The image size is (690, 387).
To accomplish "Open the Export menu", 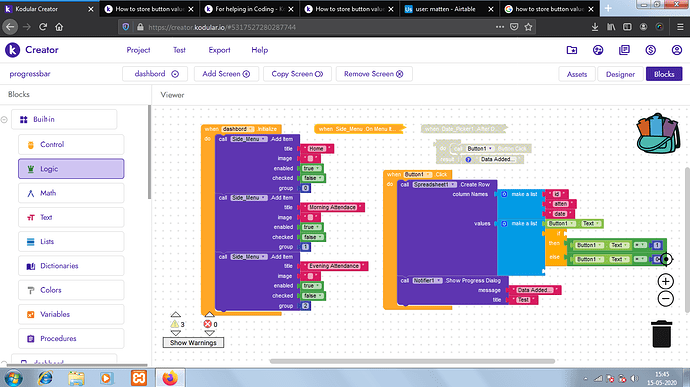I will click(x=219, y=50).
